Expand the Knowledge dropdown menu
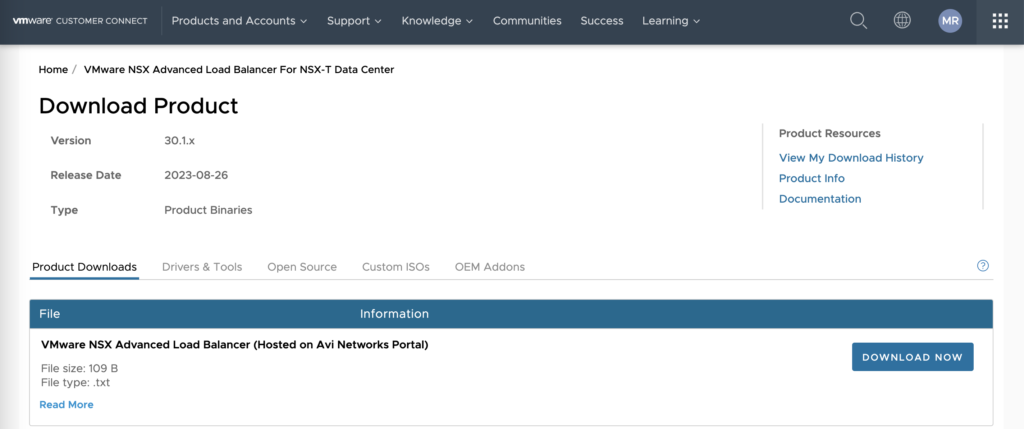 (x=437, y=21)
